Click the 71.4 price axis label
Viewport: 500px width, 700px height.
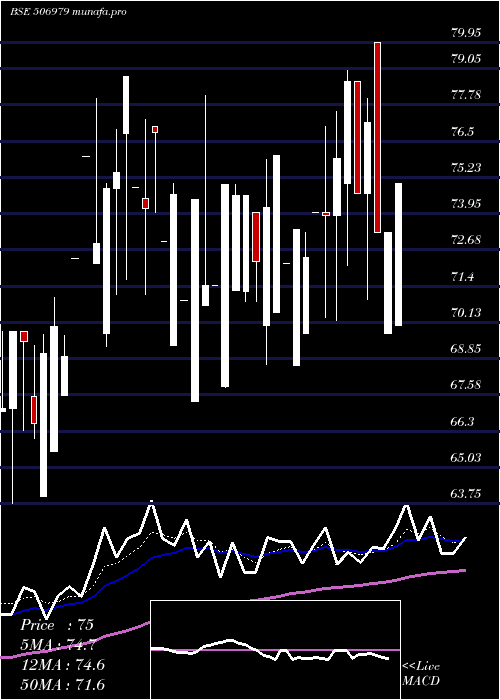pos(462,277)
